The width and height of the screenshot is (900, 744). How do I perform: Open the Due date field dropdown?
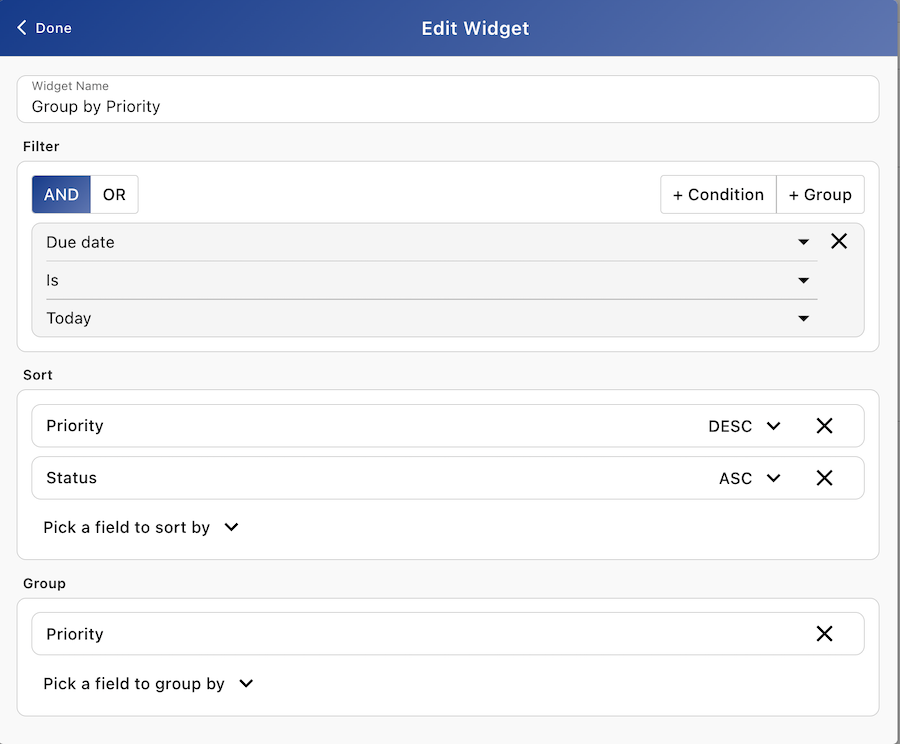click(x=803, y=242)
